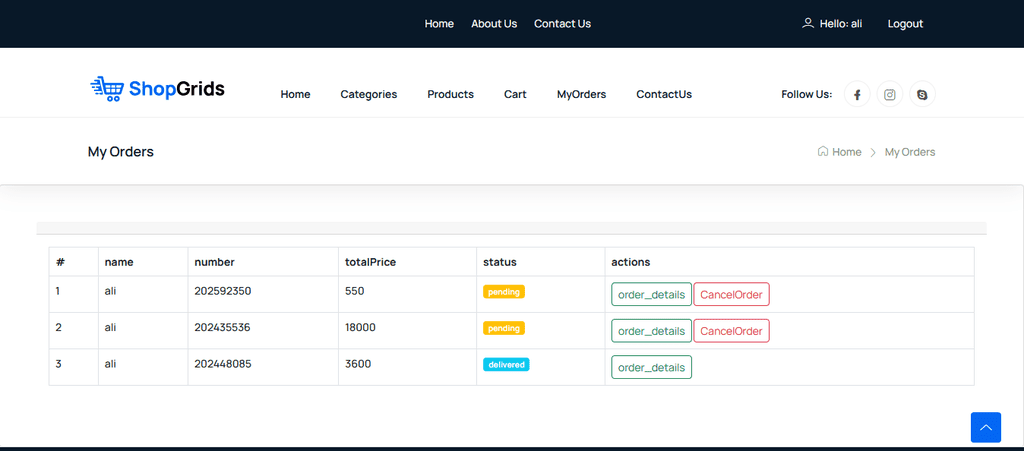1024x451 pixels.
Task: Click About Us in top bar
Action: (494, 24)
